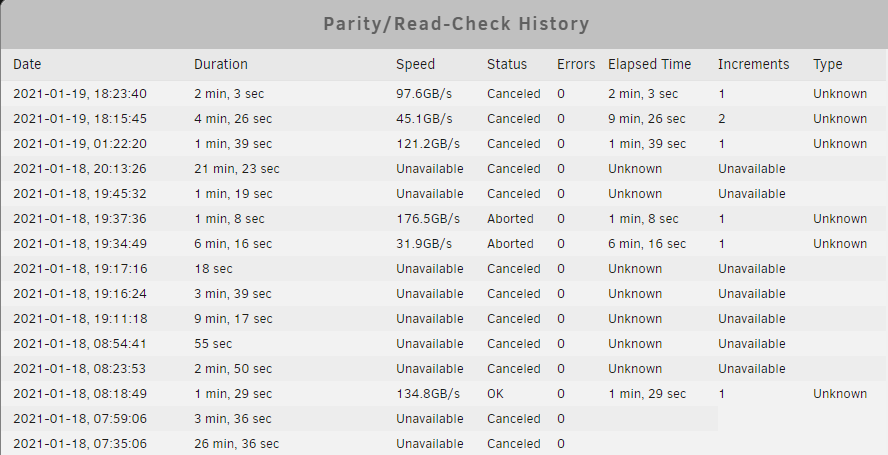The image size is (888, 455).
Task: Click the Speed column header
Action: point(416,64)
